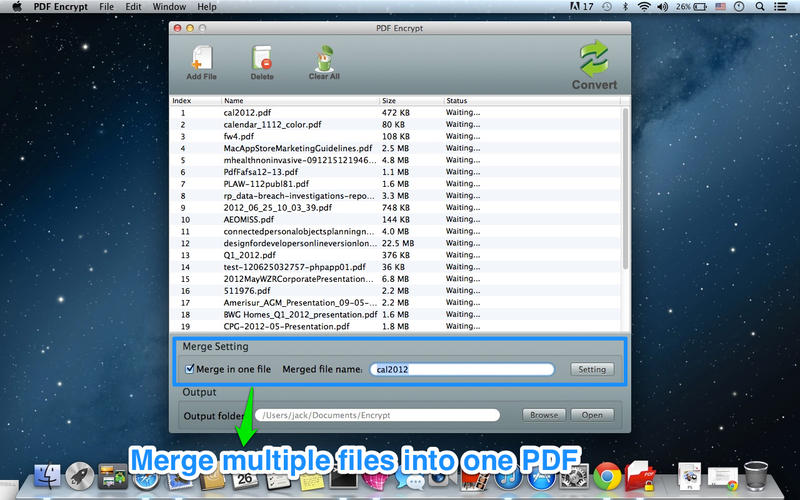Image resolution: width=800 pixels, height=500 pixels.
Task: Open the Wi-Fi status icon in menu bar
Action: 644,7
